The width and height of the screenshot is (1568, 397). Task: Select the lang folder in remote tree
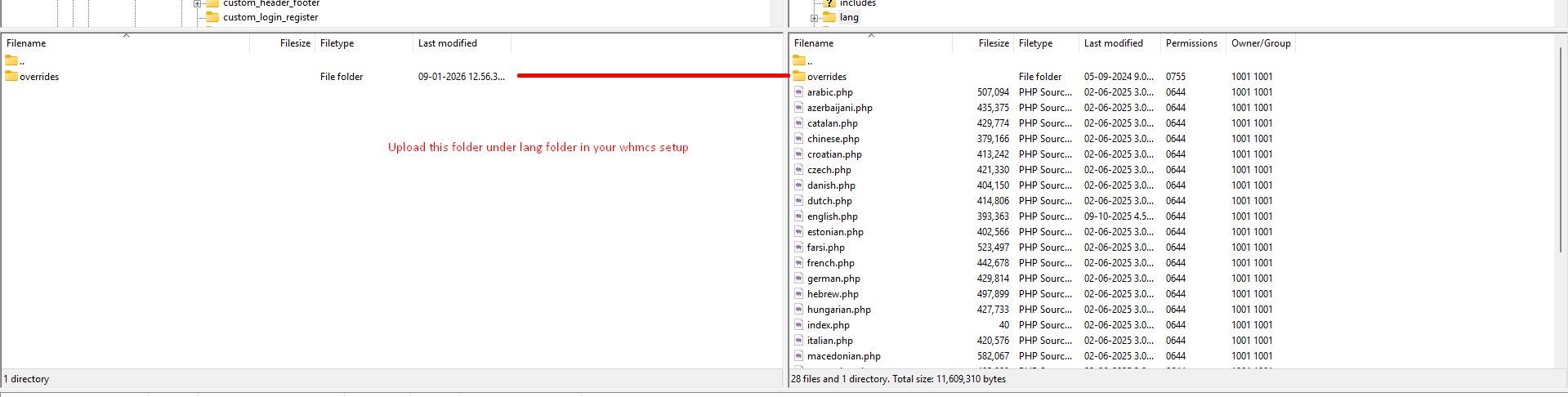[849, 17]
